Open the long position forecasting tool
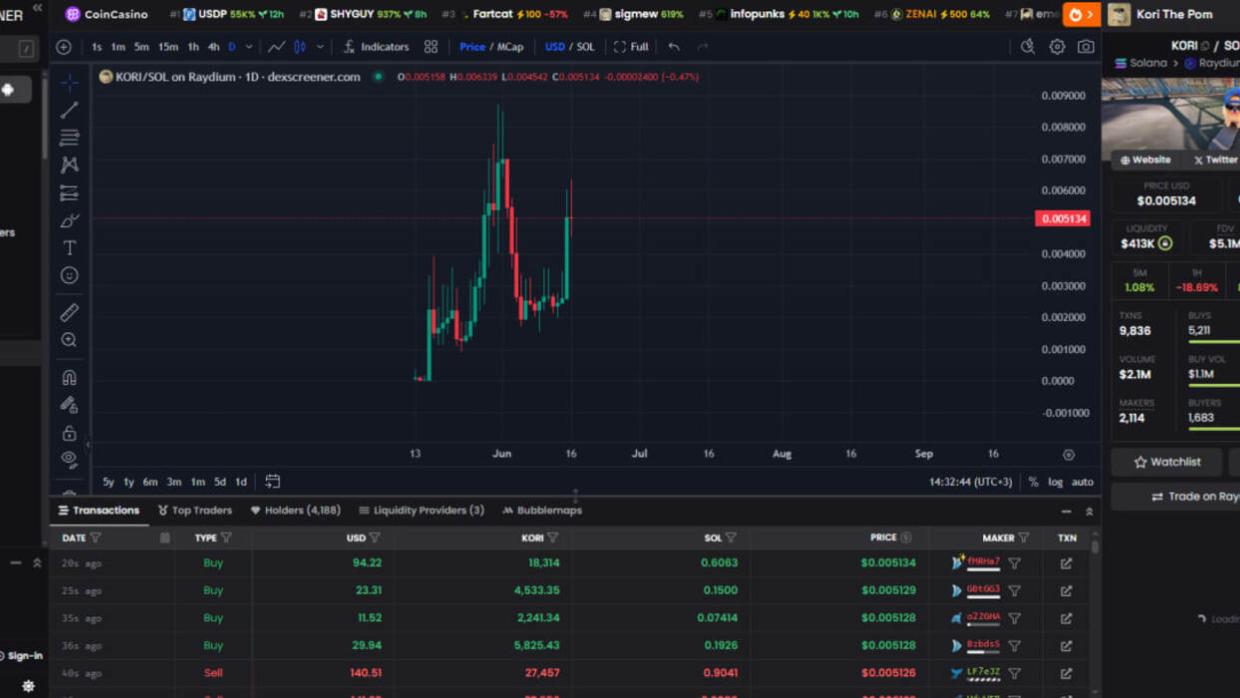This screenshot has width=1240, height=698. tap(69, 193)
